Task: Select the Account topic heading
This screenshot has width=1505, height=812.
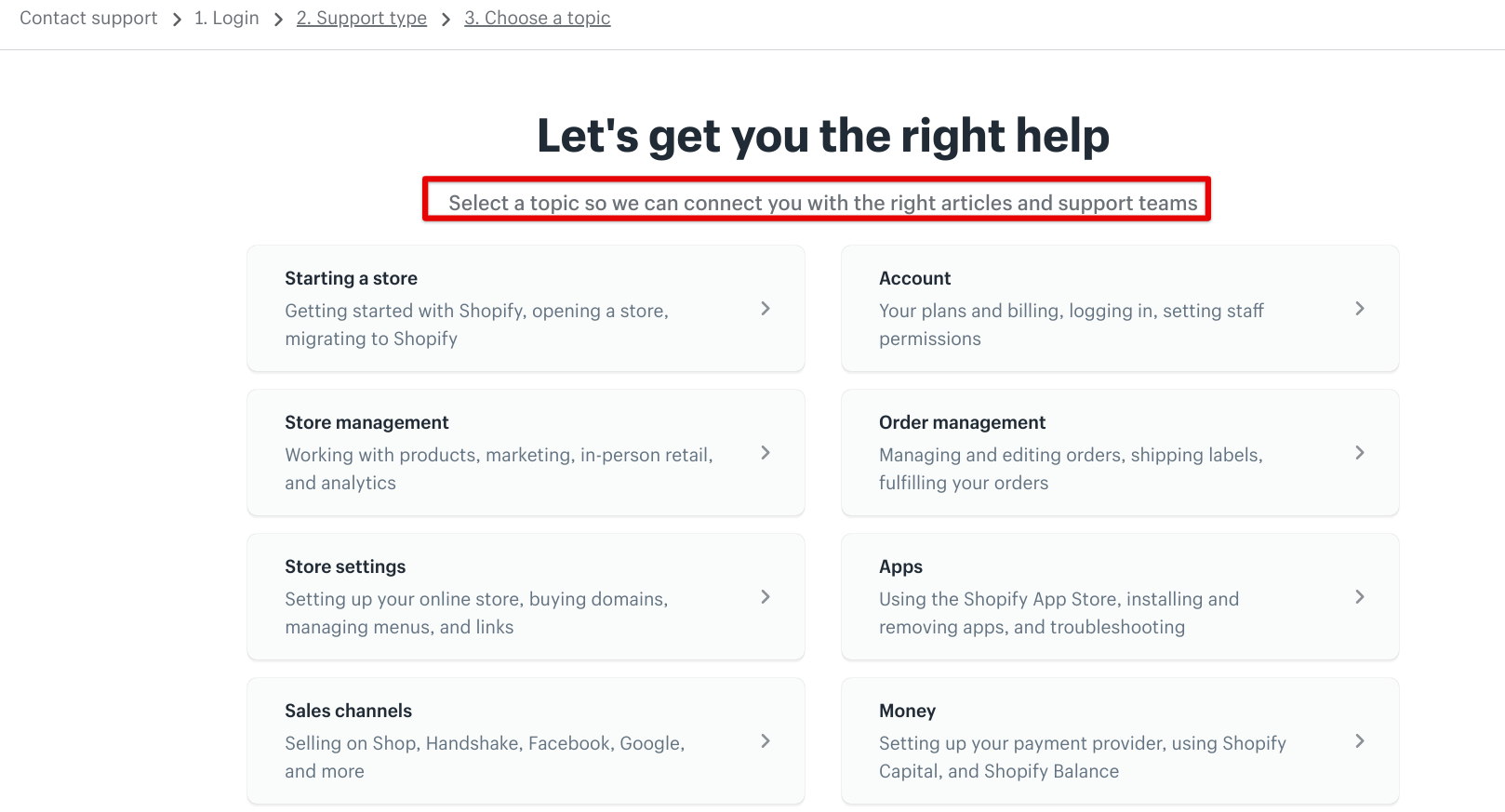Action: (914, 278)
